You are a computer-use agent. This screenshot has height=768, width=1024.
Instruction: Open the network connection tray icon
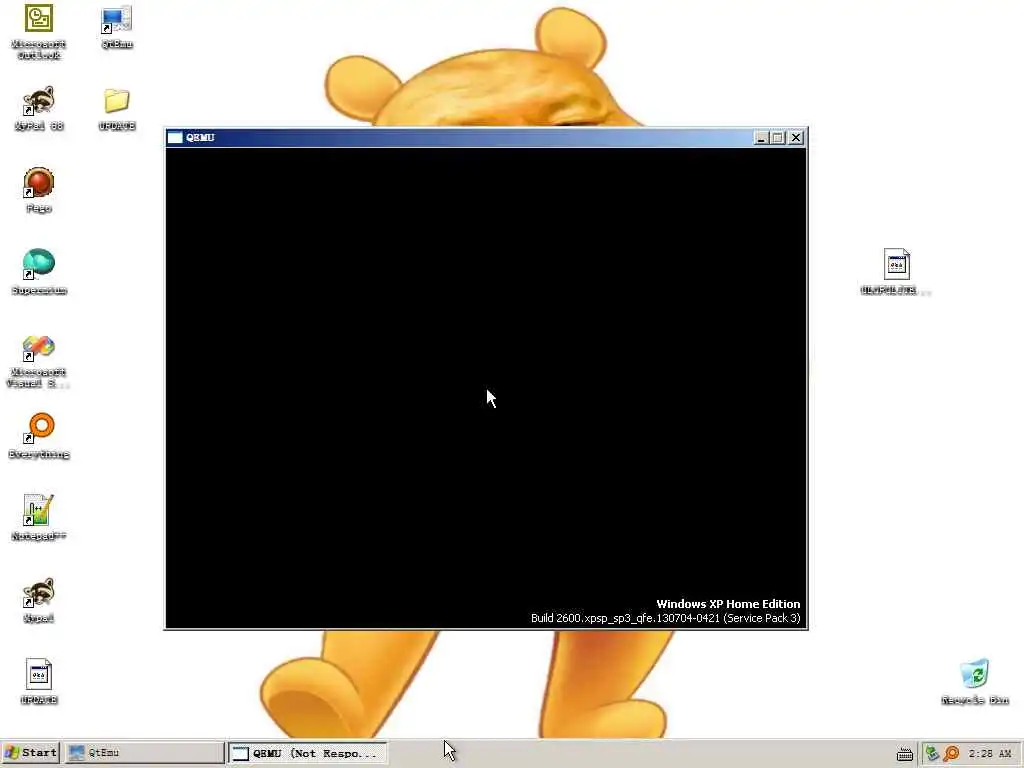click(932, 754)
